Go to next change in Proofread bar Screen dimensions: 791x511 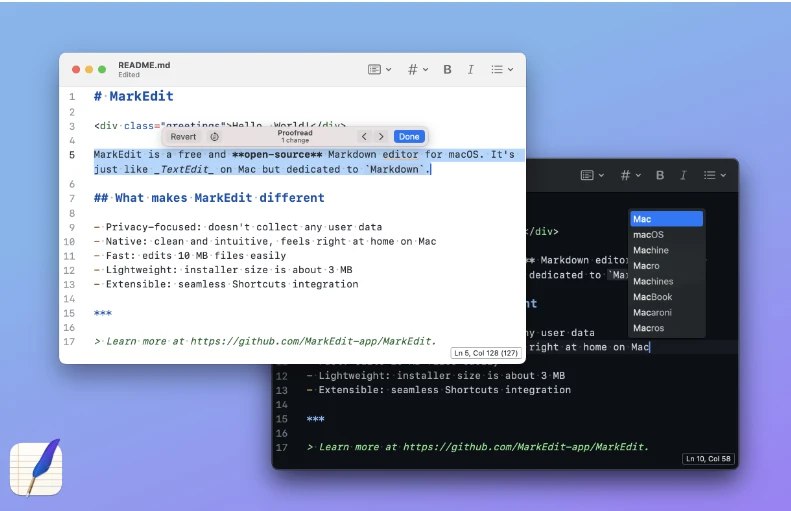tap(381, 136)
